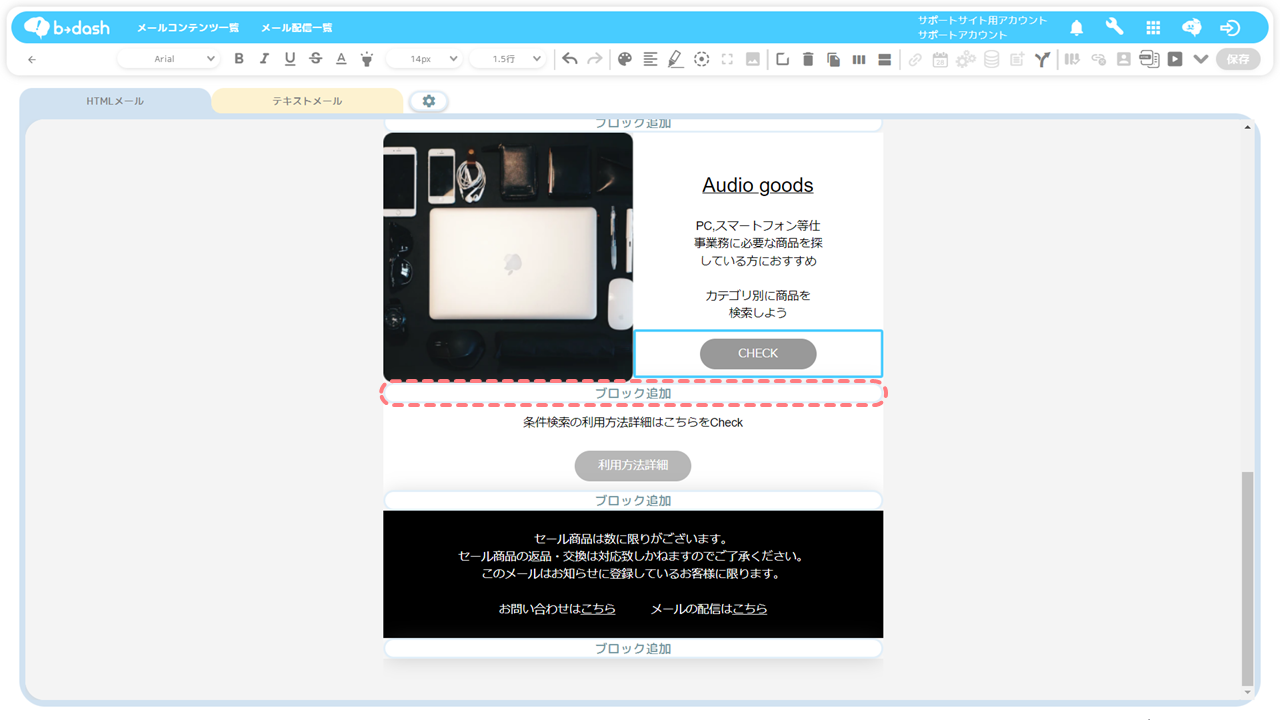Click the dotted circle target icon
The width and height of the screenshot is (1280, 720).
pos(702,59)
